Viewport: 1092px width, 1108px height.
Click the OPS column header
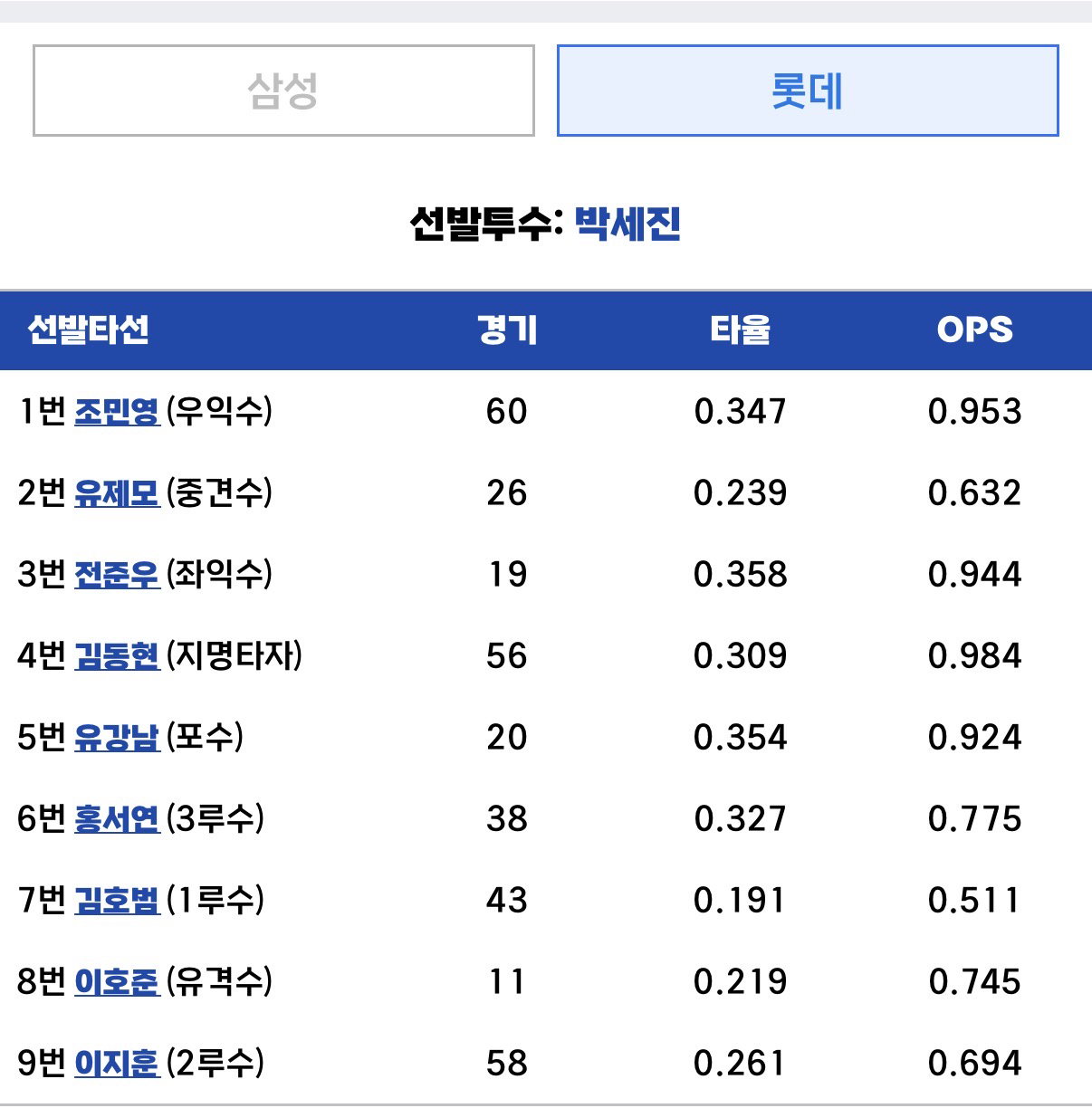coord(975,330)
